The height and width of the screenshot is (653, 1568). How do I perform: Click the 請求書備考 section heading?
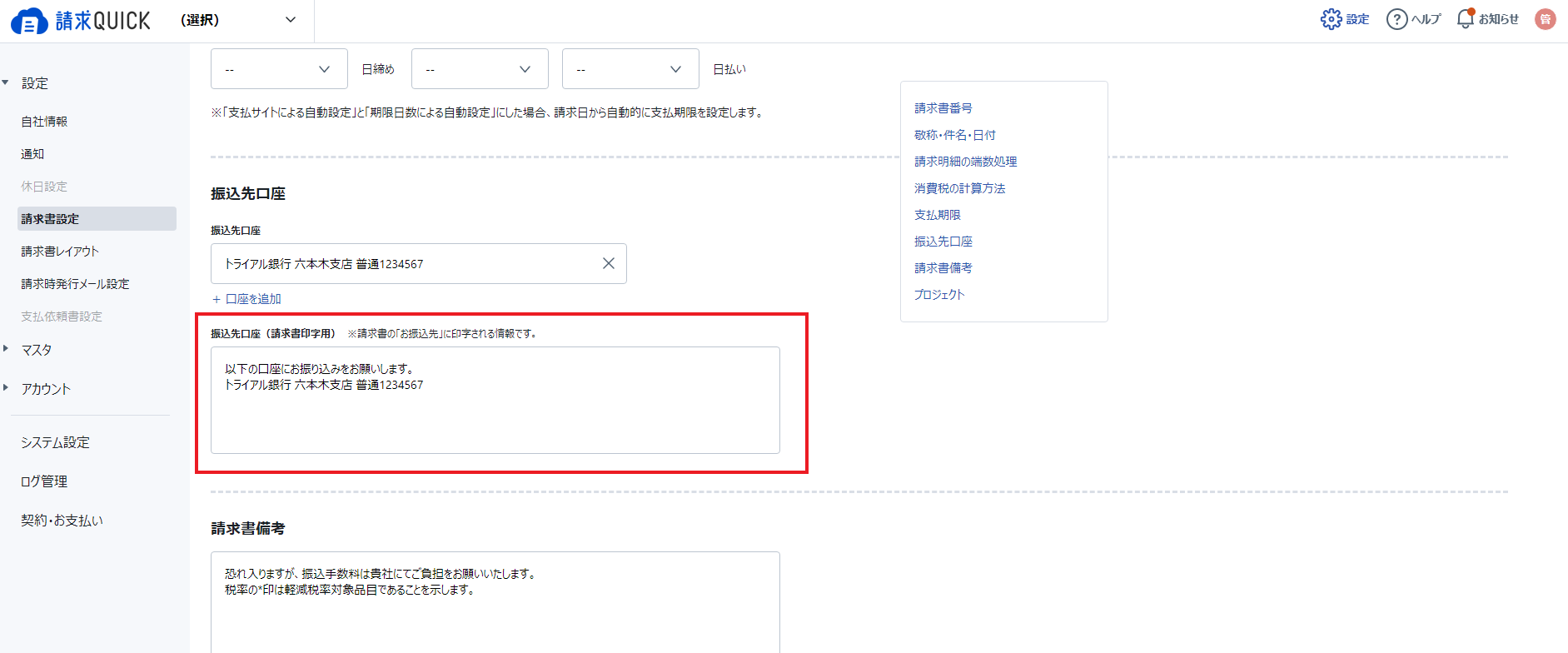pos(248,528)
